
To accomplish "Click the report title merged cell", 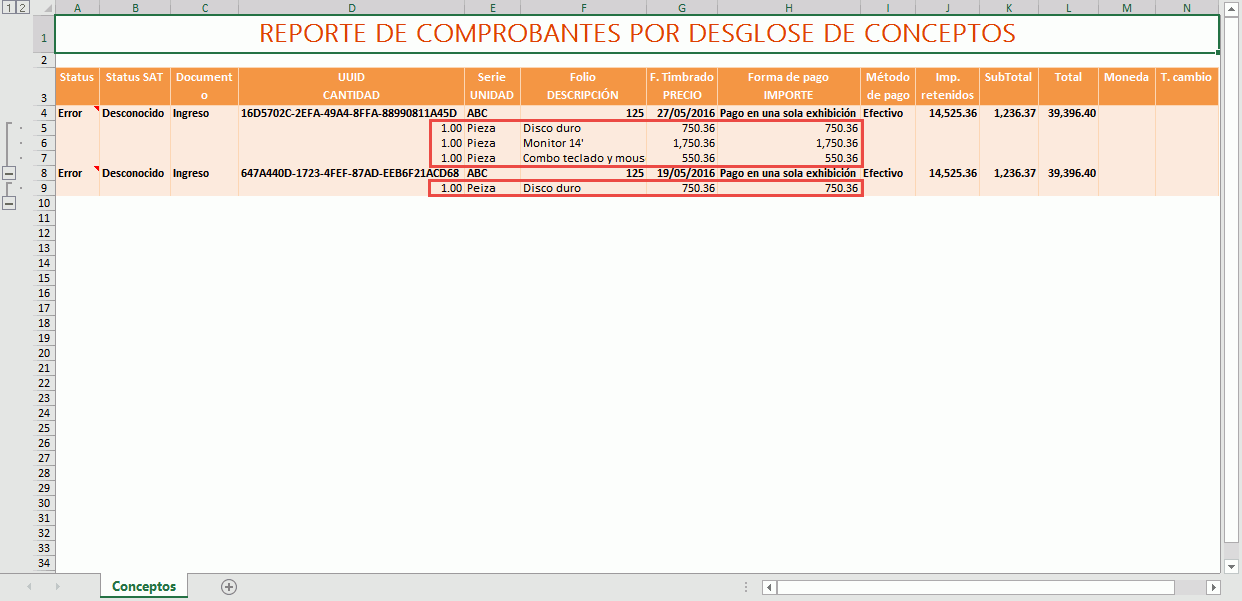I will tap(636, 33).
